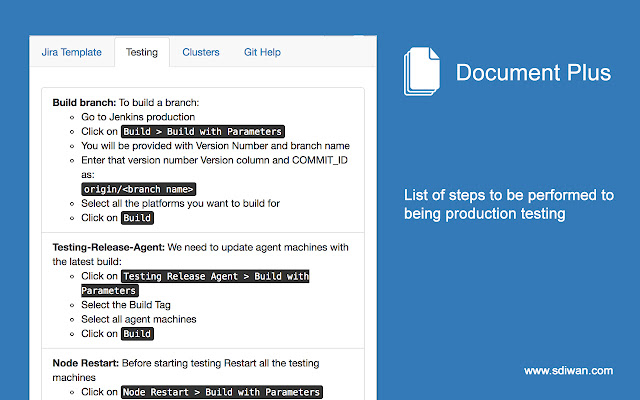Open the Git Help tab
640x400 pixels.
click(x=262, y=52)
